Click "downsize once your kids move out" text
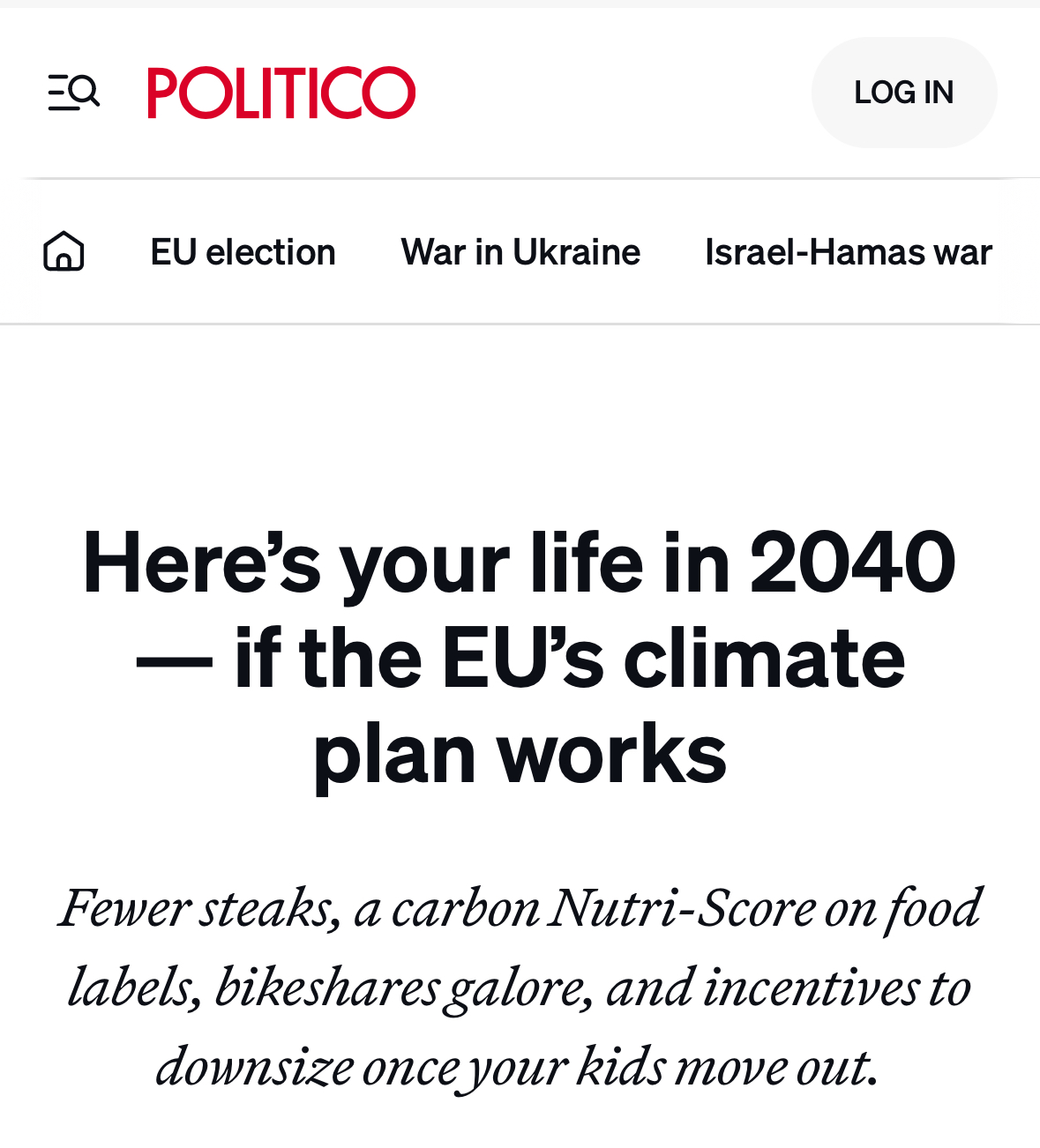 tap(517, 1067)
